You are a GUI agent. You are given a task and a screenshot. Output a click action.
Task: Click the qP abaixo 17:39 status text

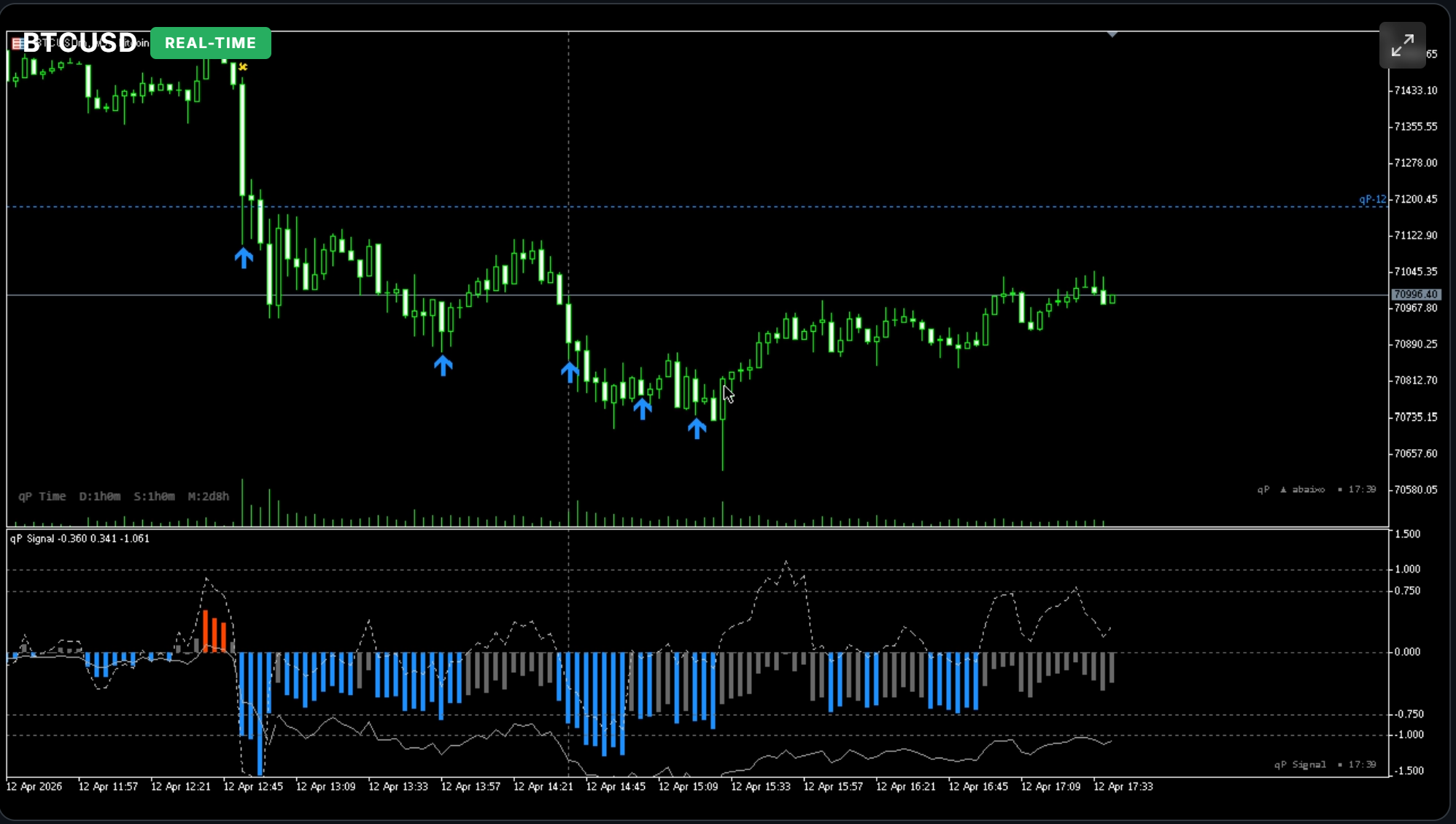click(x=1317, y=489)
